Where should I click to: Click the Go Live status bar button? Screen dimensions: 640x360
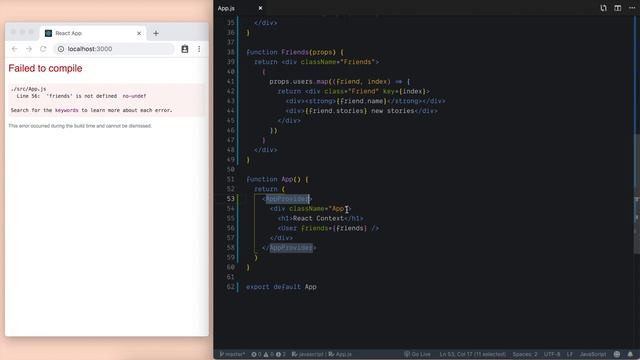coord(417,354)
